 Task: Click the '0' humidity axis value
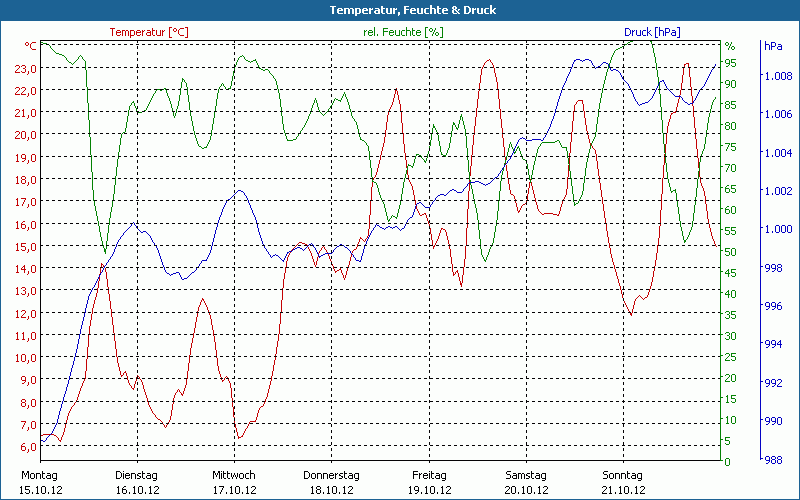728,462
